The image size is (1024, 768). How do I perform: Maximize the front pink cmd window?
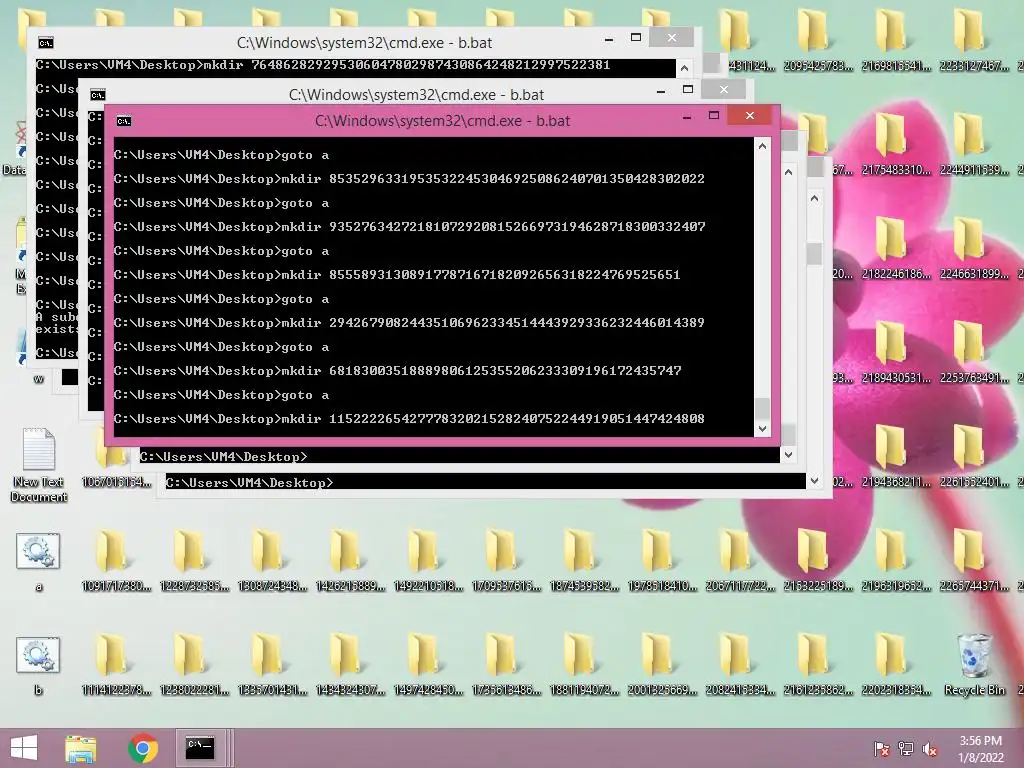714,116
